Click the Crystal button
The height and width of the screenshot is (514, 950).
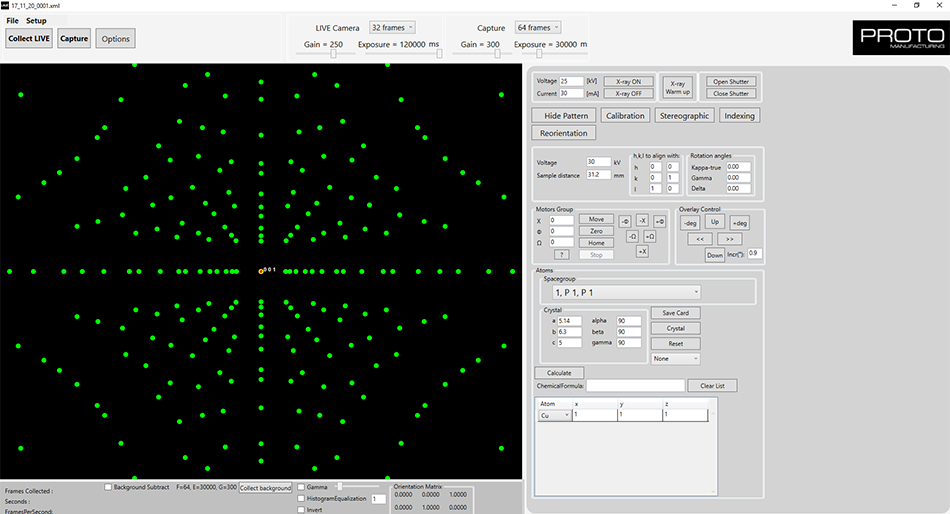[676, 328]
